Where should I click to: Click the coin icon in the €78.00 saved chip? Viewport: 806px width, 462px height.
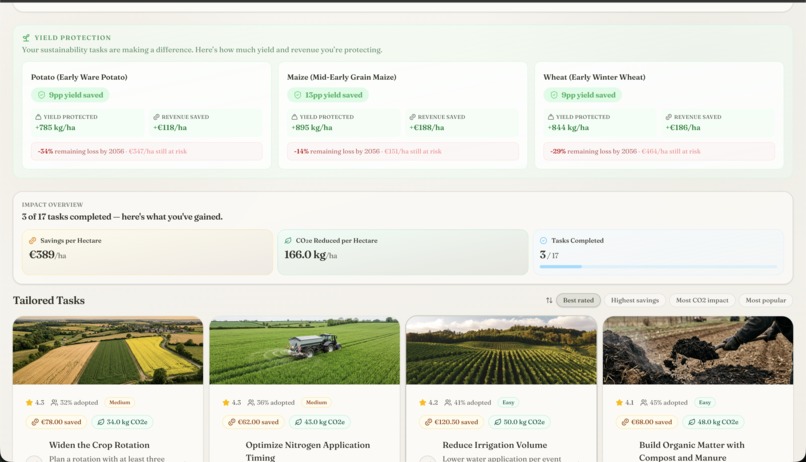point(35,422)
